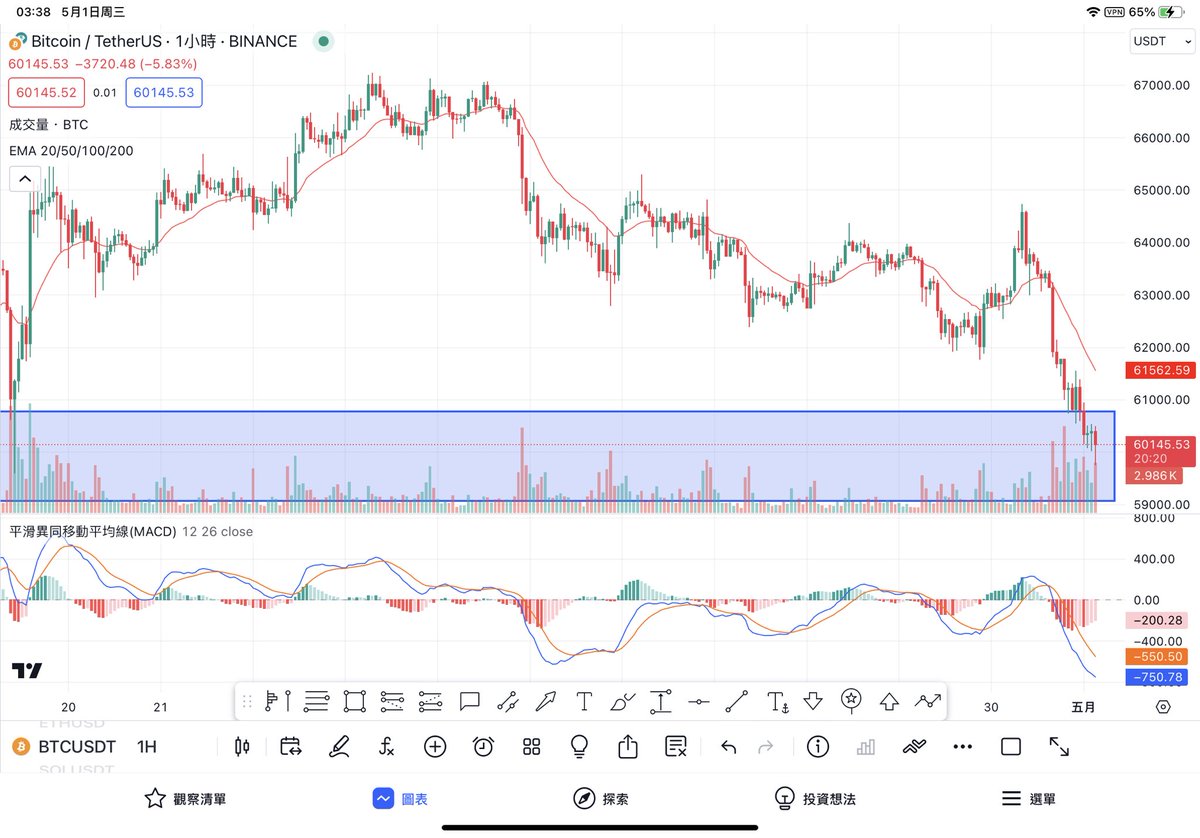This screenshot has height=838, width=1200.
Task: Select the comment callout bubble tool
Action: pyautogui.click(x=470, y=701)
